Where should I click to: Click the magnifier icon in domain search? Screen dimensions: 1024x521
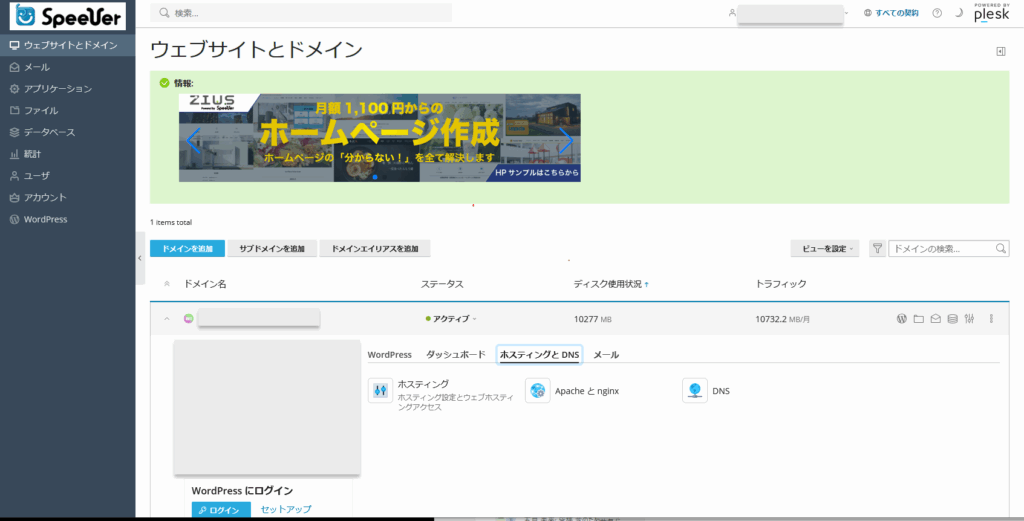point(1000,249)
